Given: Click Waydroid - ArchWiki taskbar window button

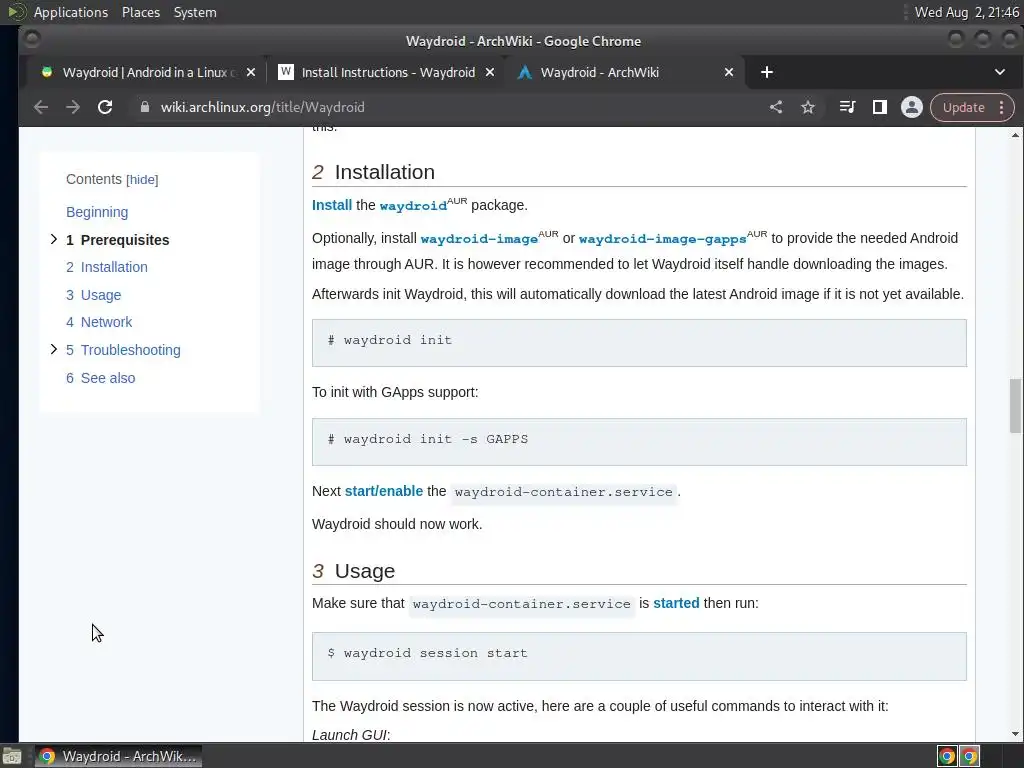Looking at the screenshot, I should [x=118, y=756].
